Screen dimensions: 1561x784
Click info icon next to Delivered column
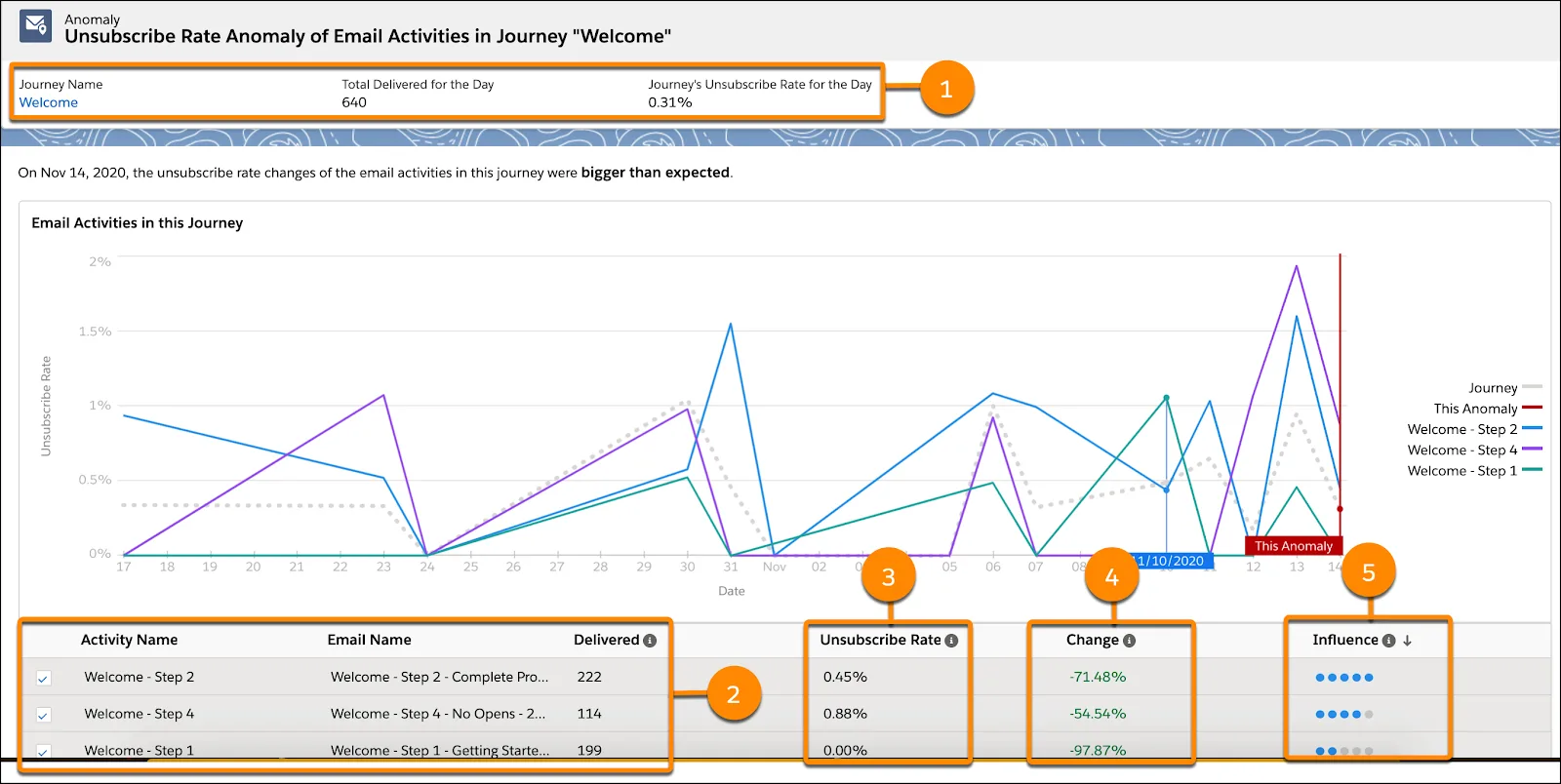pos(650,641)
